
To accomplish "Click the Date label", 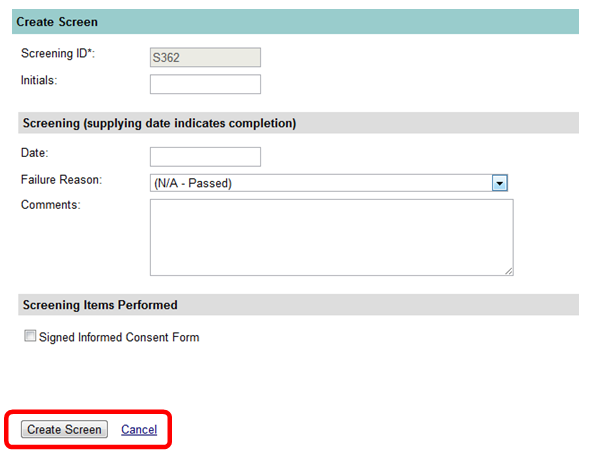I will point(34,152).
